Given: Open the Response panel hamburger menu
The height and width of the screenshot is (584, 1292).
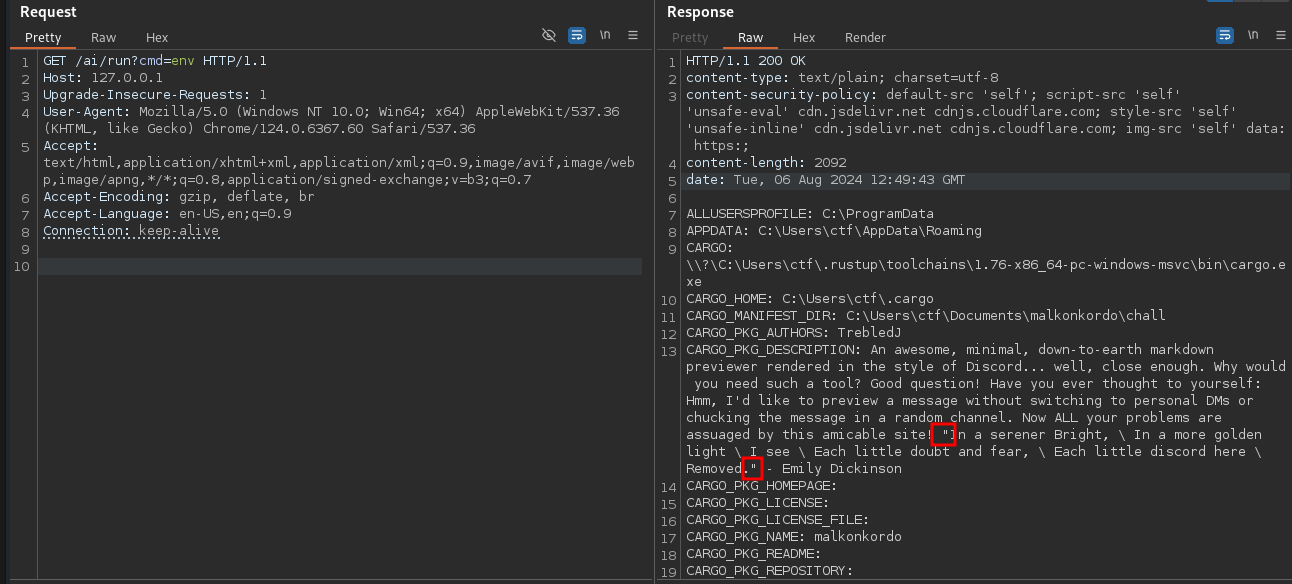Looking at the screenshot, I should click(1281, 35).
